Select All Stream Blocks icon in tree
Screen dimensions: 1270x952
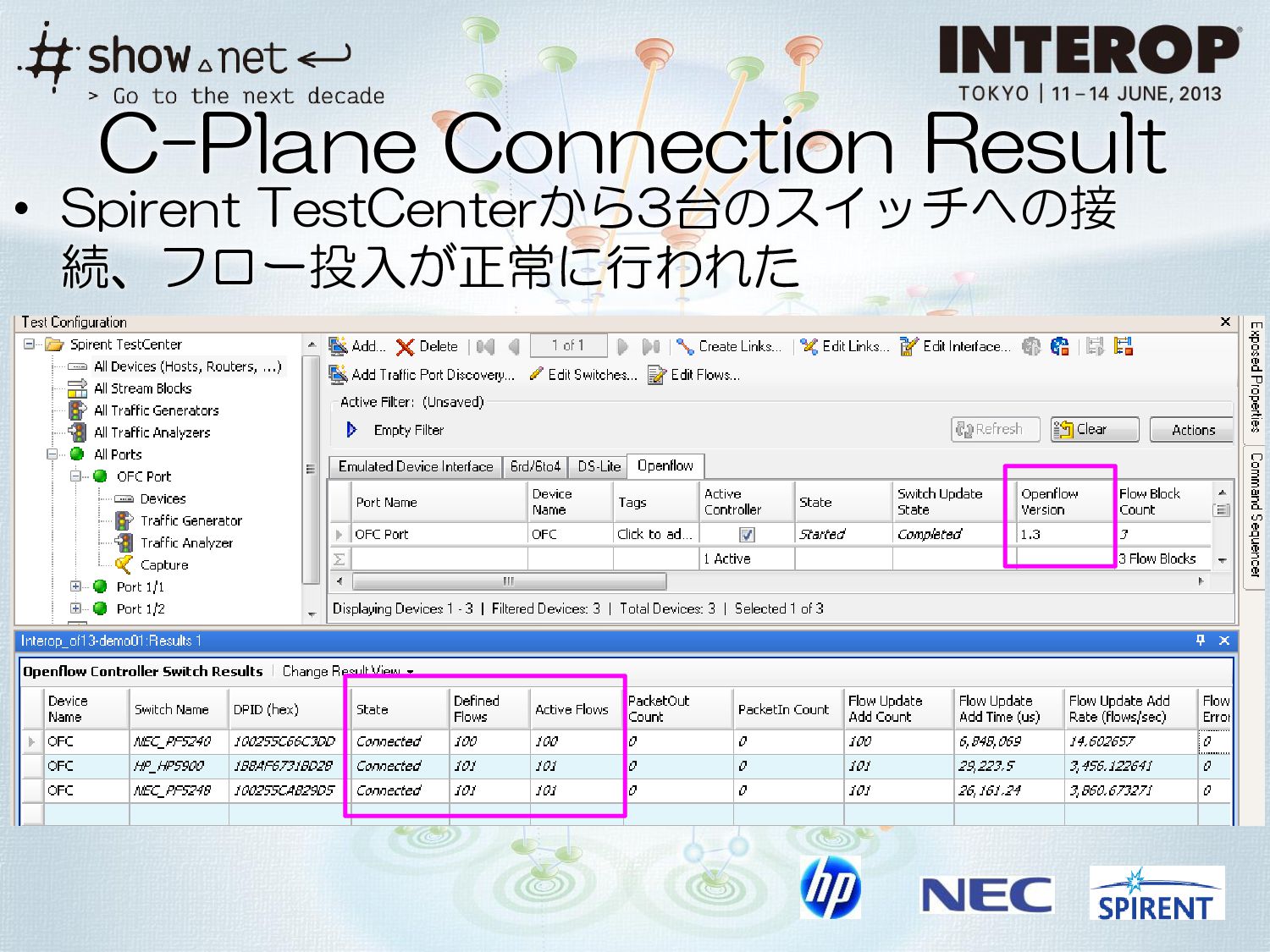point(77,388)
